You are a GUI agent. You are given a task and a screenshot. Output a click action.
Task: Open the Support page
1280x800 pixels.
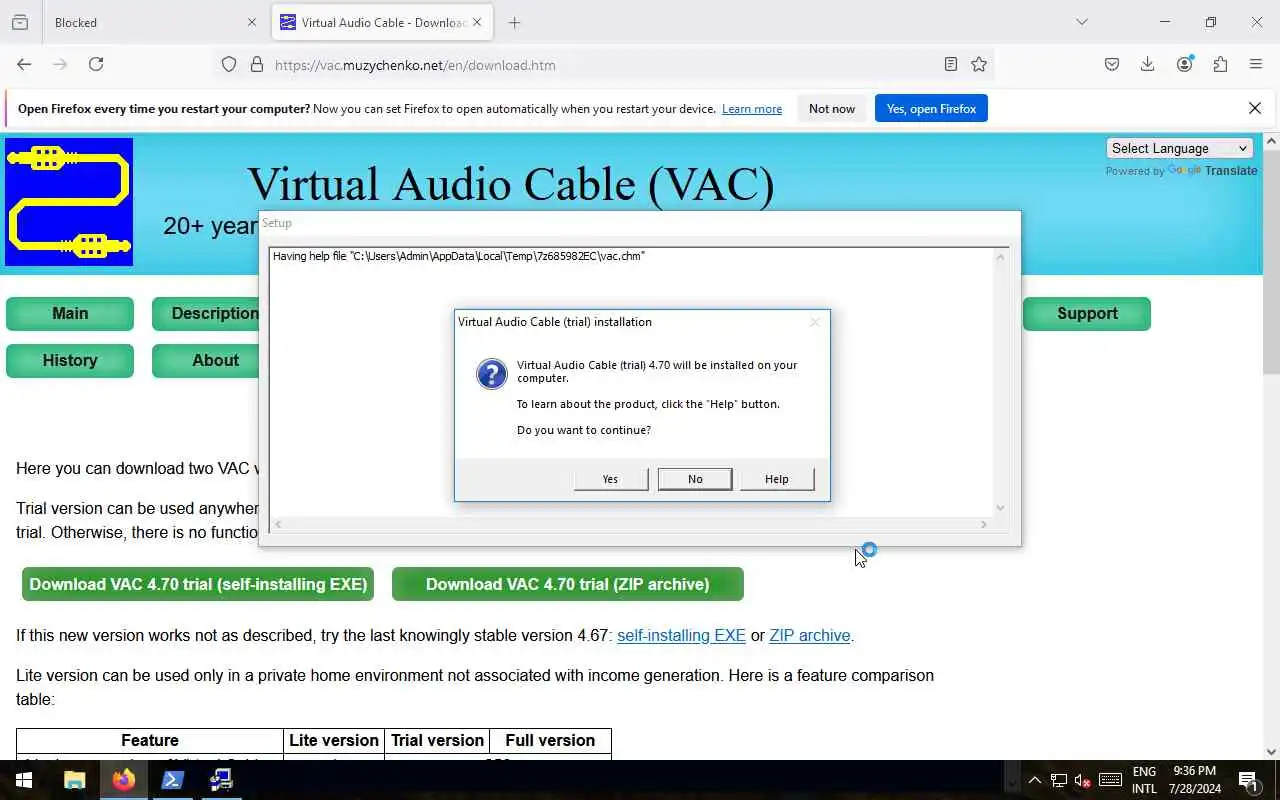click(x=1087, y=313)
